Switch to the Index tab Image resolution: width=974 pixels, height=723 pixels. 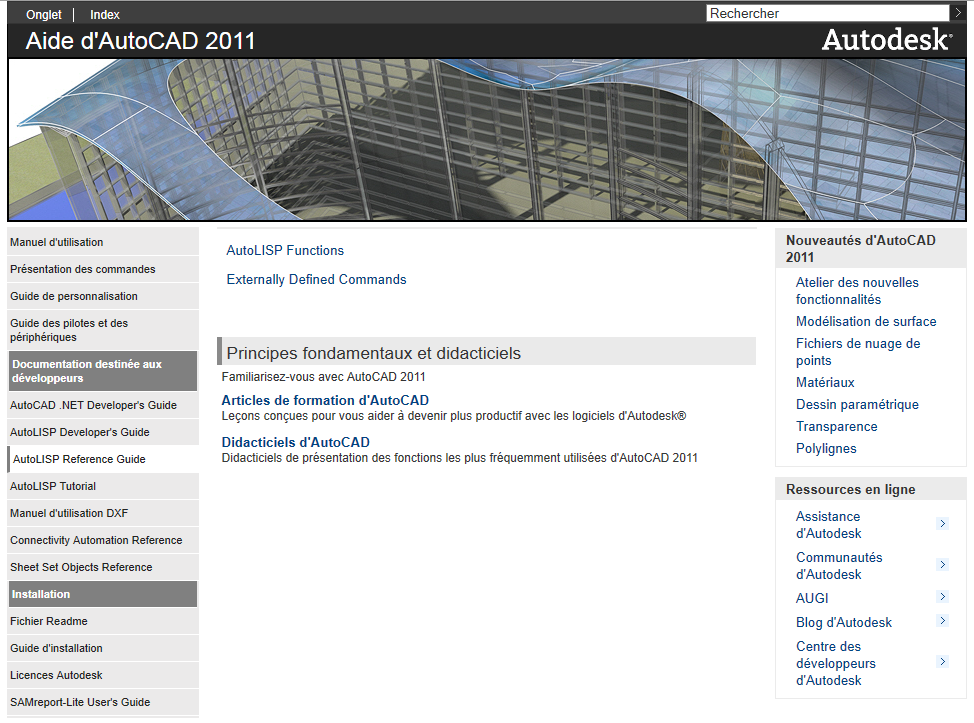pos(104,14)
